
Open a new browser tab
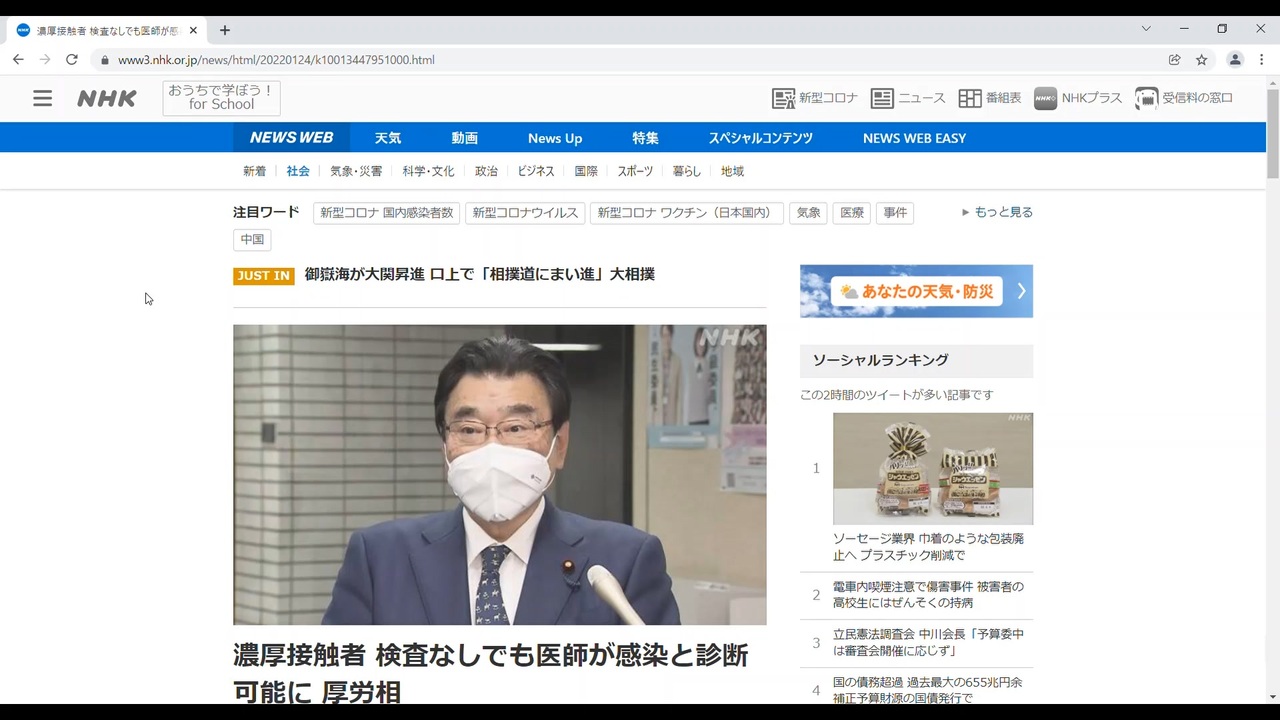[x=225, y=30]
